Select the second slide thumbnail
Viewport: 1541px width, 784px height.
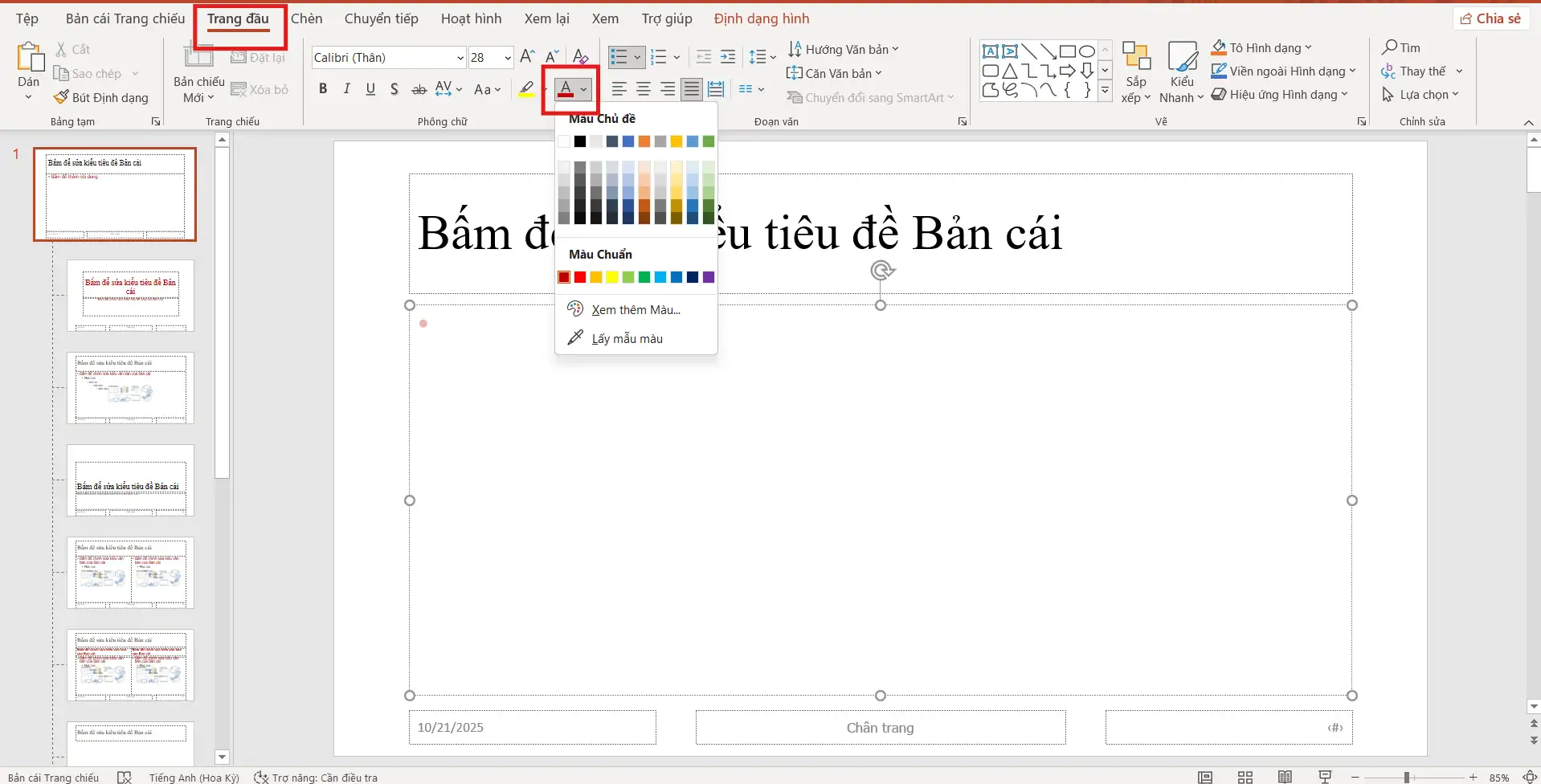coord(131,296)
